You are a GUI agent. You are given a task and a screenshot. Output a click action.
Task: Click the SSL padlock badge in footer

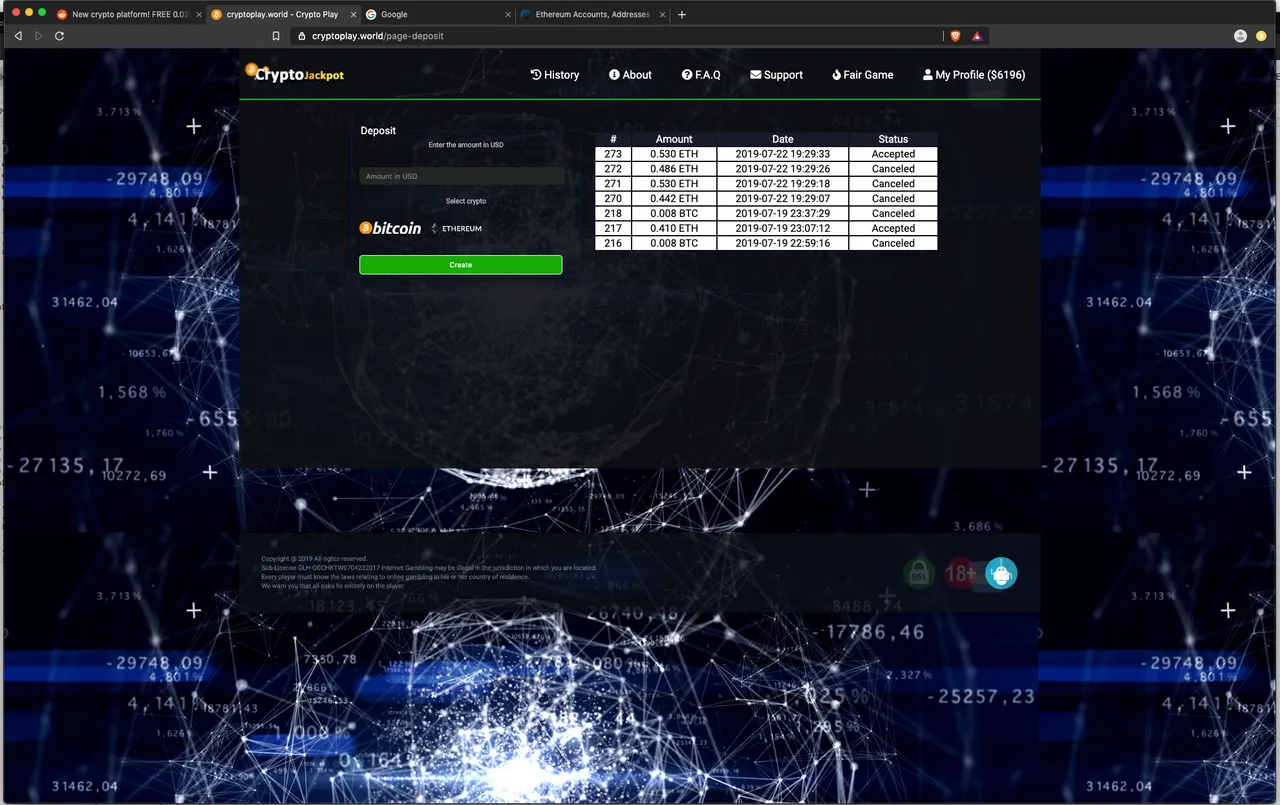(x=918, y=573)
